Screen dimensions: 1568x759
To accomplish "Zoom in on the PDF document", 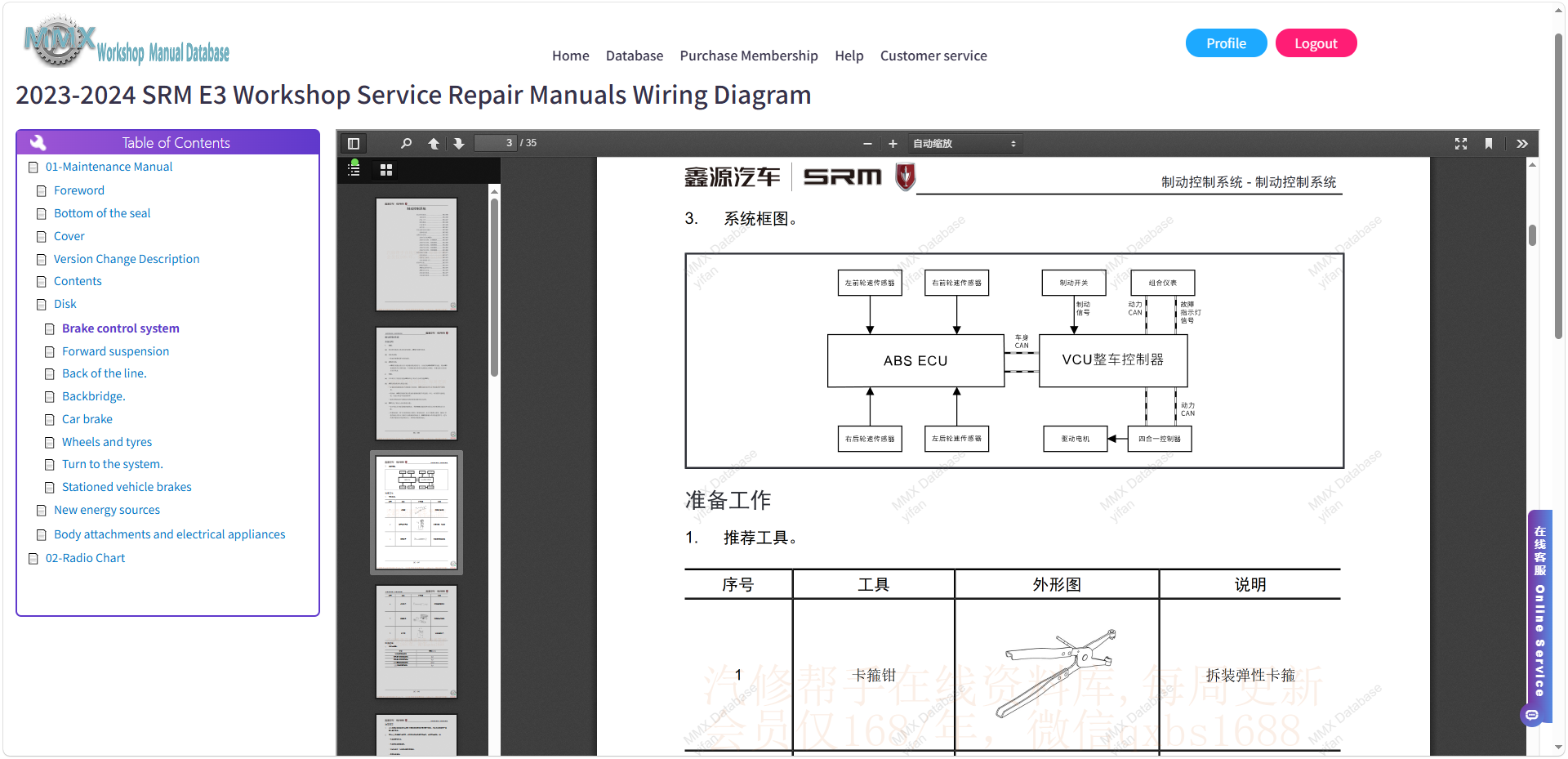I will (x=893, y=144).
